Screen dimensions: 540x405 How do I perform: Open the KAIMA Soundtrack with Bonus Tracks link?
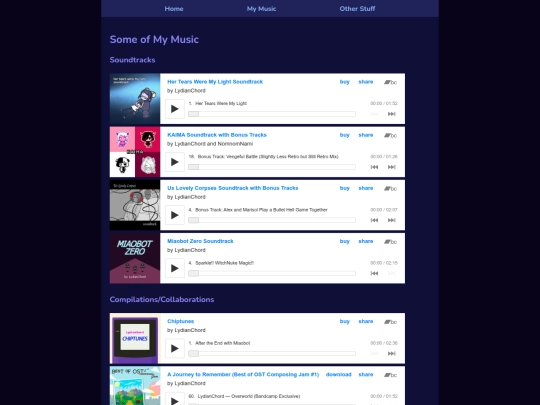pos(217,135)
